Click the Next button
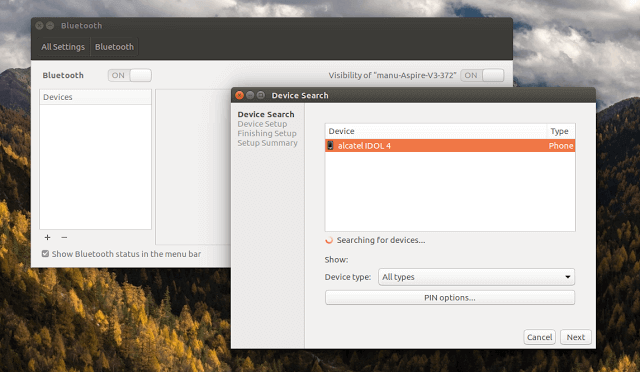This screenshot has height=372, width=640. (x=576, y=337)
